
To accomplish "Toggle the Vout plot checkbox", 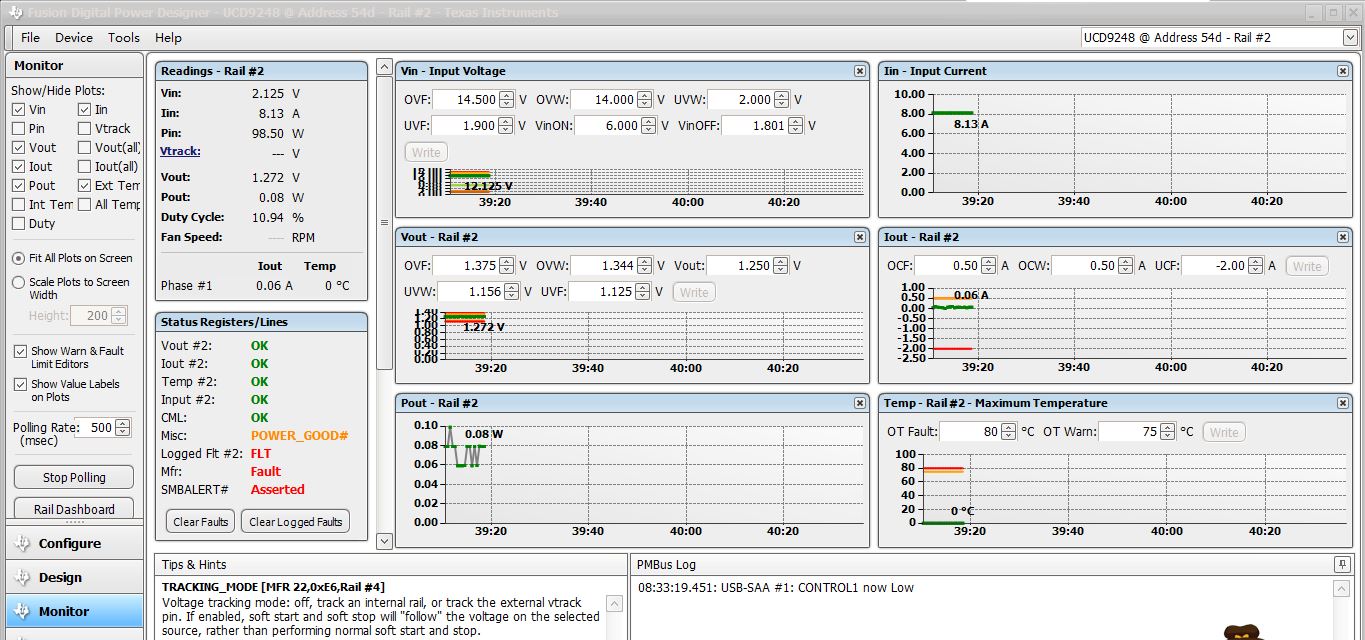I will [x=19, y=147].
